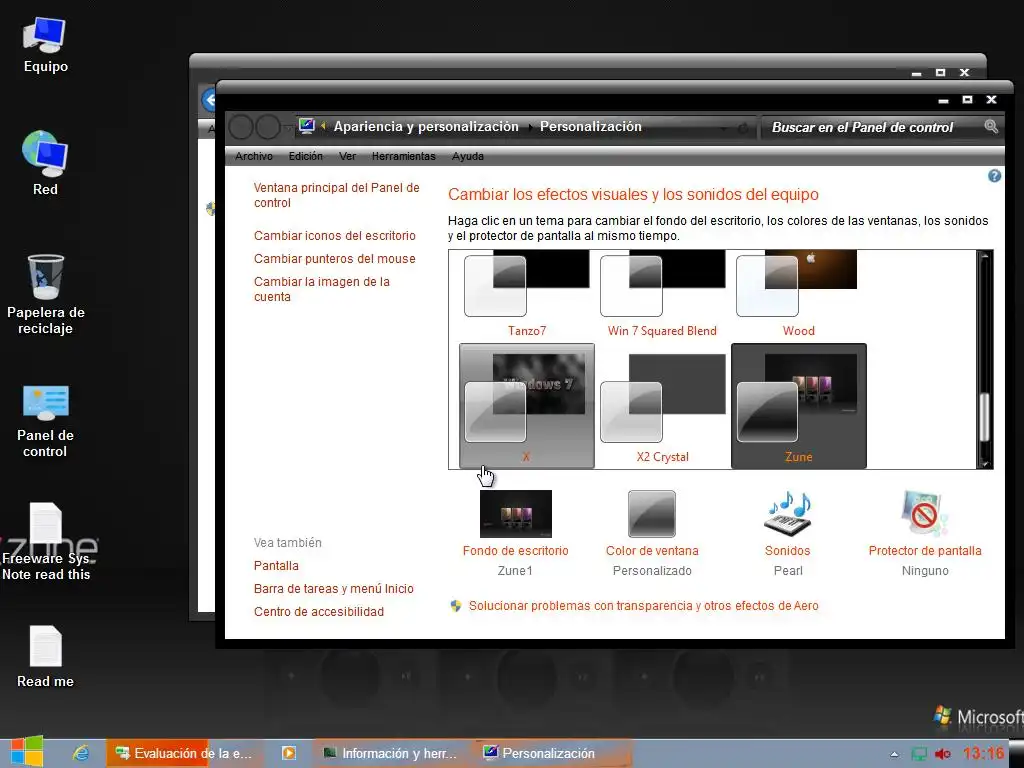
Task: Click Solucionar problemas con transparencia link
Action: click(643, 605)
